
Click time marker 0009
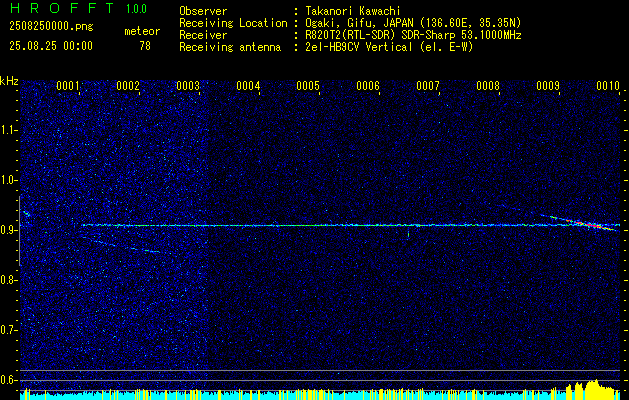[548, 86]
